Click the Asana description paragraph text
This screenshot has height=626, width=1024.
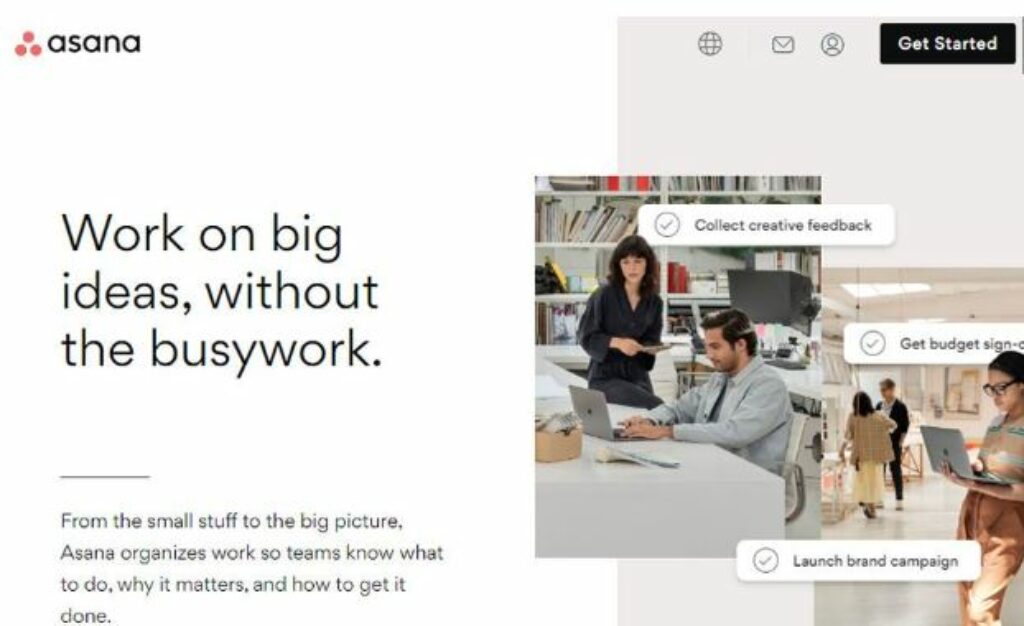(x=252, y=568)
